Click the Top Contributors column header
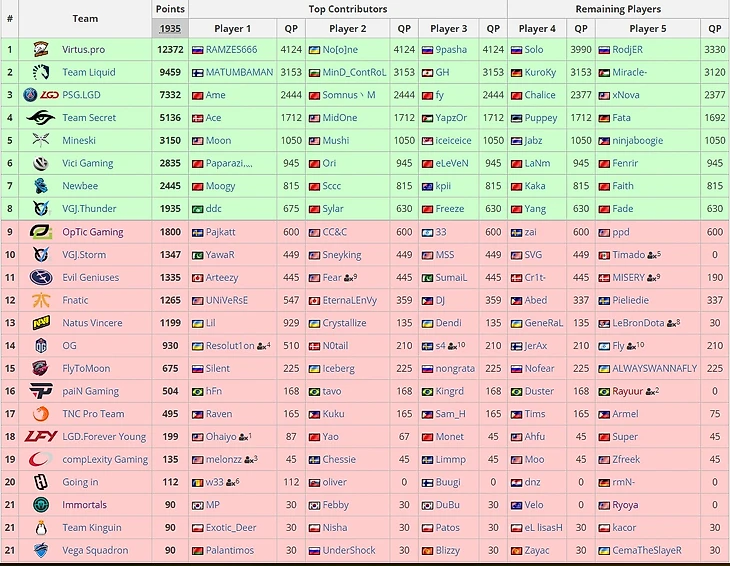This screenshot has width=730, height=566. [348, 9]
